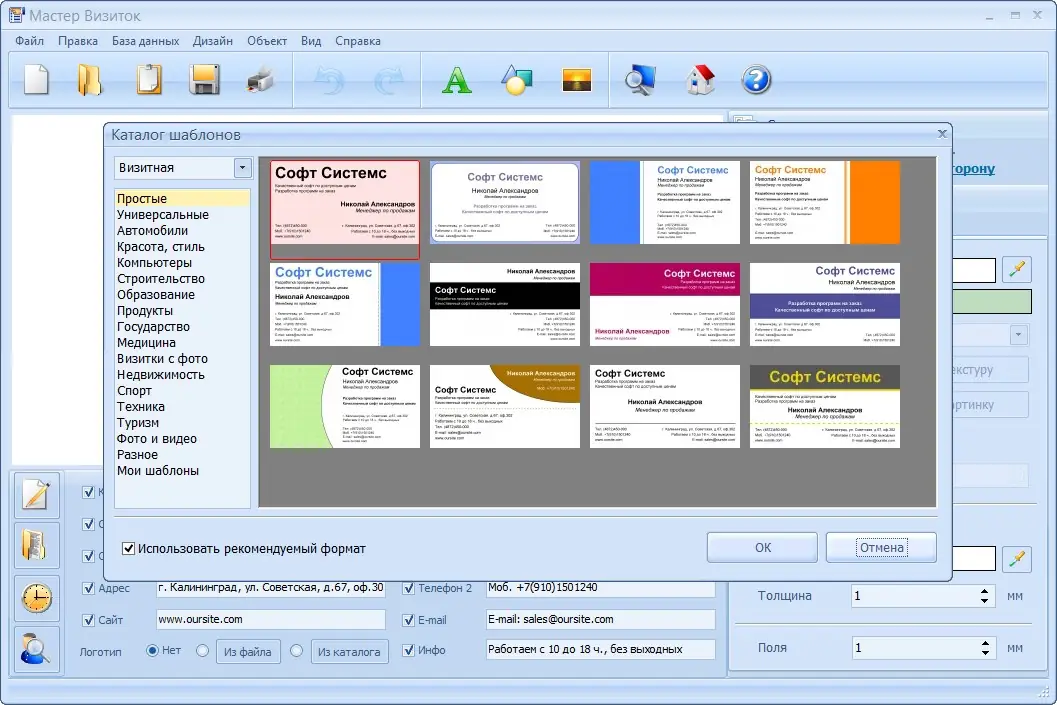This screenshot has width=1057, height=705.
Task: Expand the Визитная type dropdown
Action: coord(243,168)
